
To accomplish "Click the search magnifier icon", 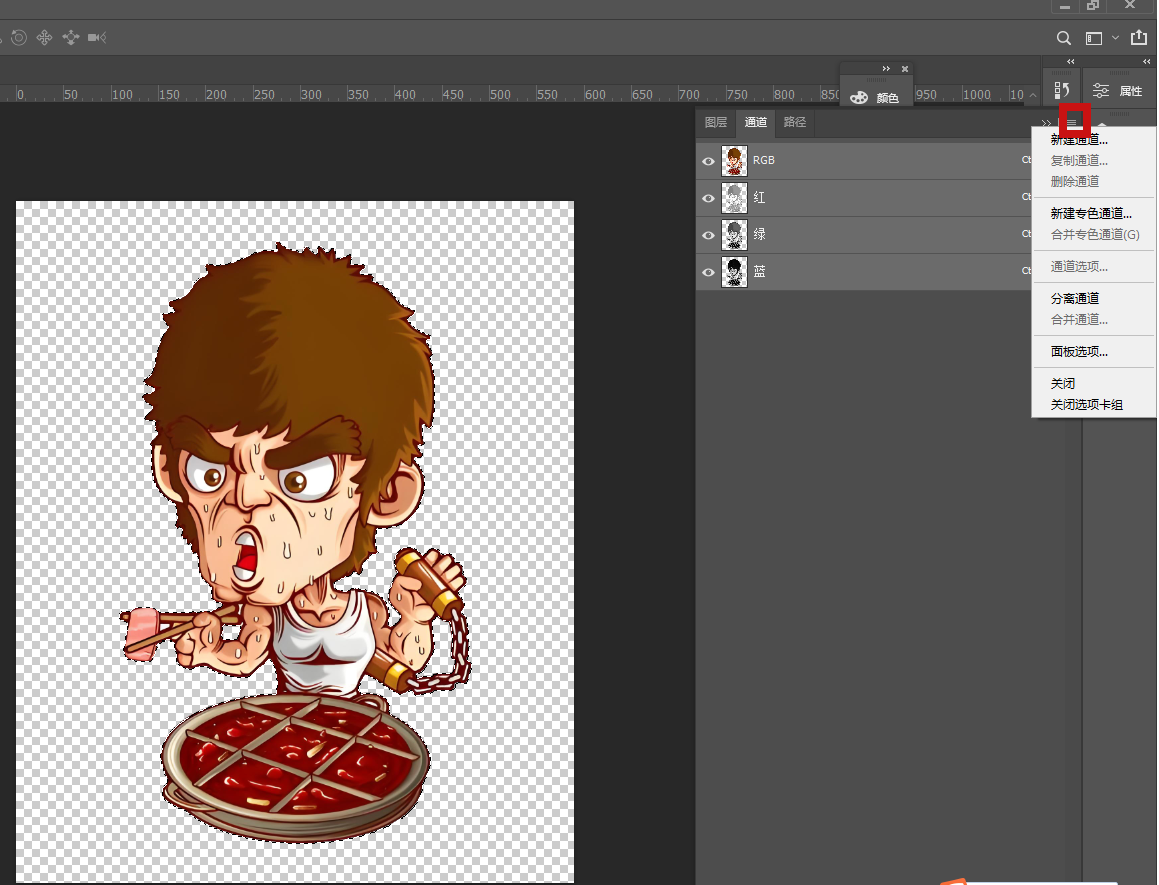I will pyautogui.click(x=1064, y=38).
